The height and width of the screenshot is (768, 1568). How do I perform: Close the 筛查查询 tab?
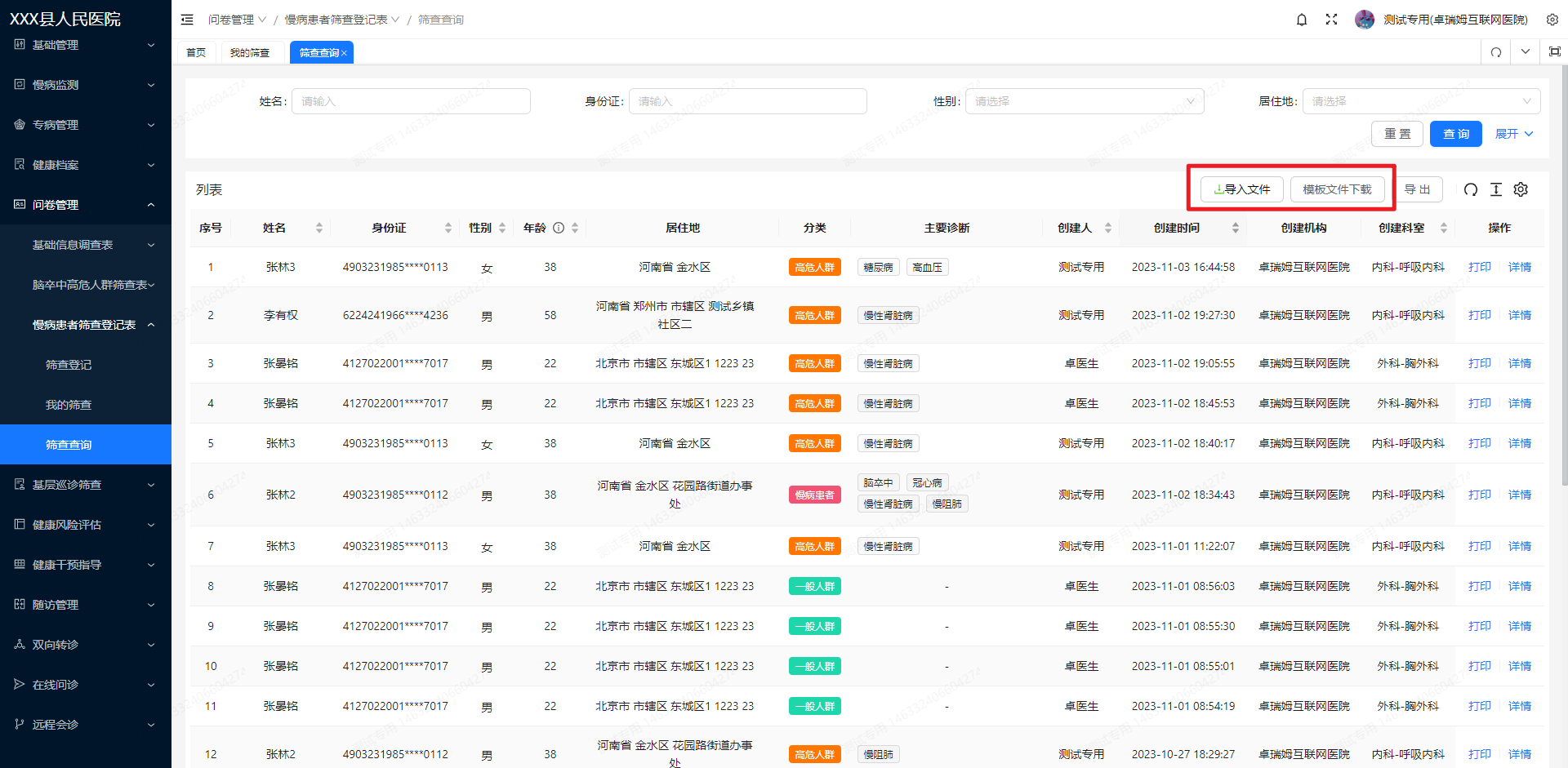(344, 53)
